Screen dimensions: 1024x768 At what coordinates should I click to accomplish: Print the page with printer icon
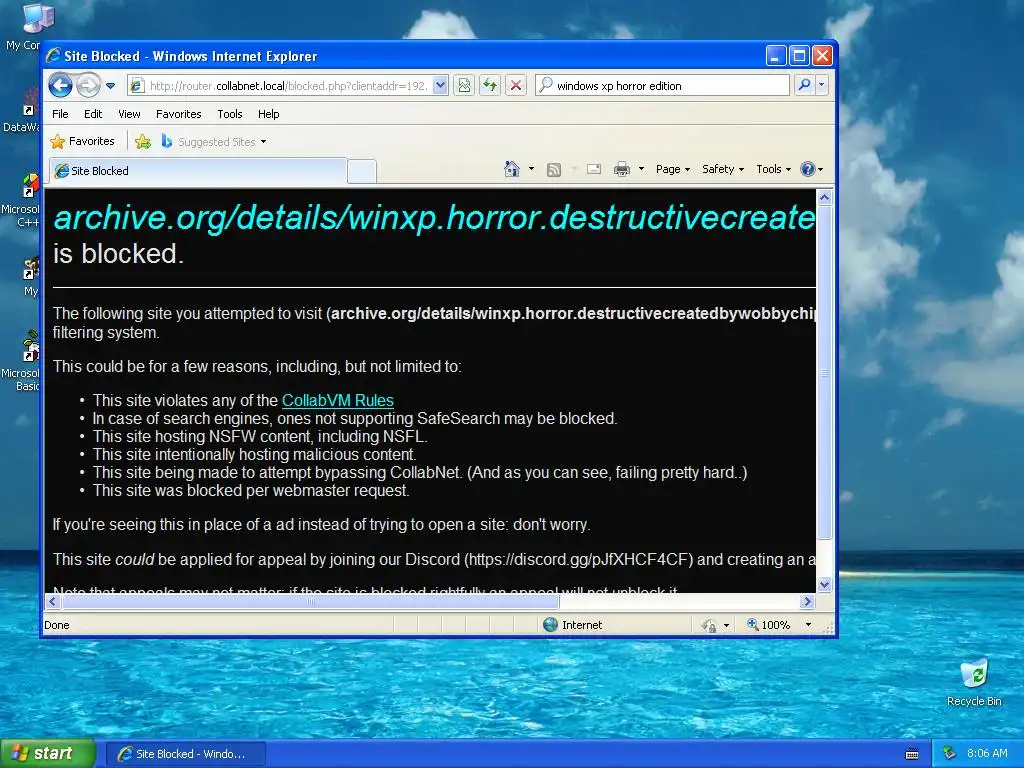pos(622,170)
